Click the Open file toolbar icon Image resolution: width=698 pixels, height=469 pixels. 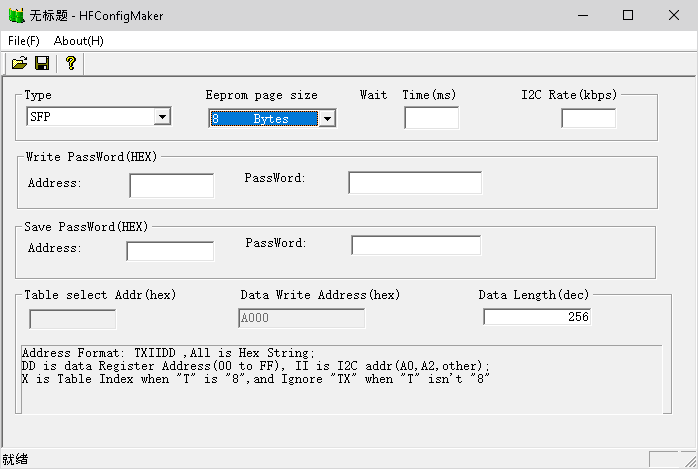click(x=19, y=63)
